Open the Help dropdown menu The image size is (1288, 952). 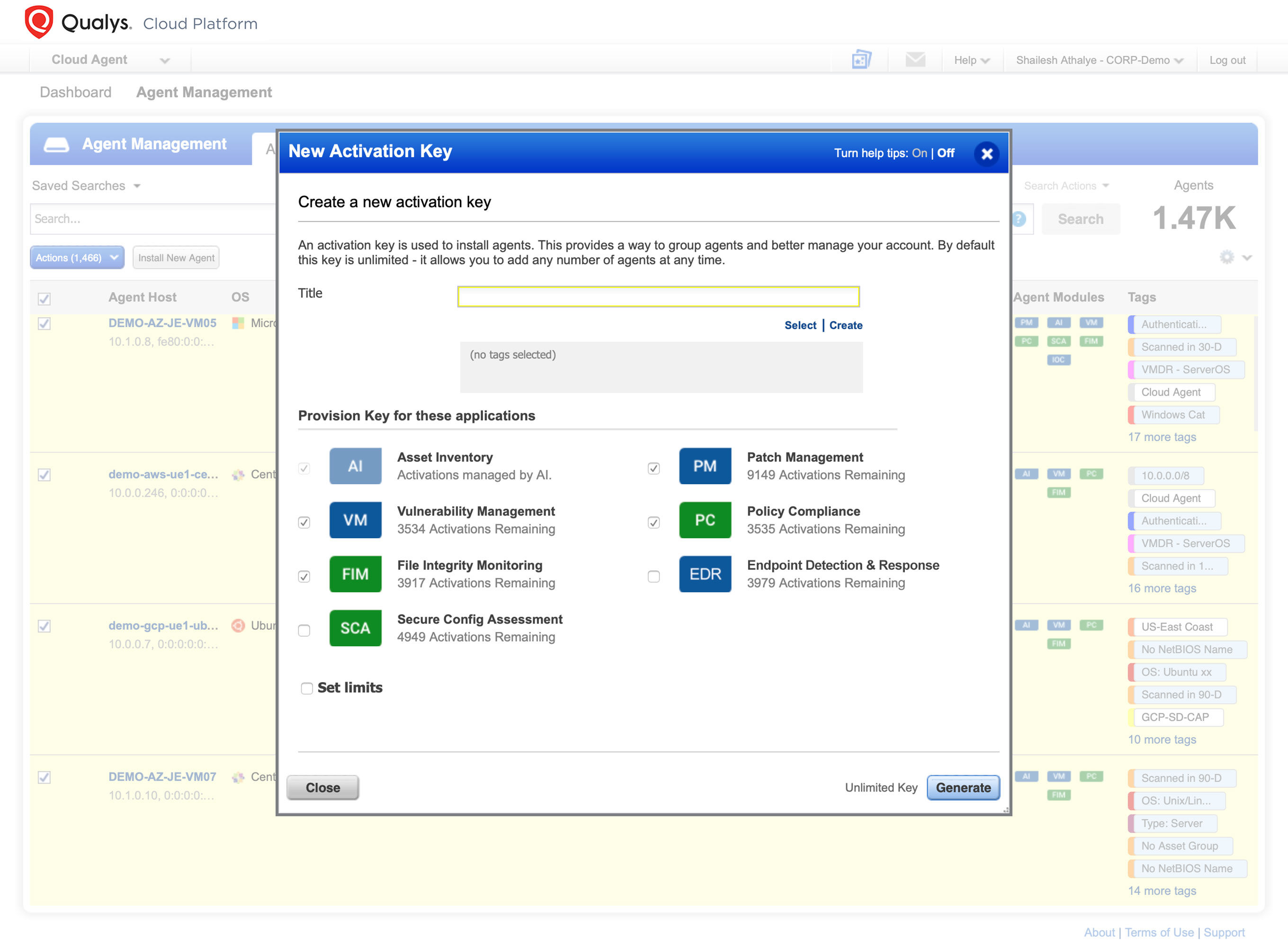click(x=971, y=60)
